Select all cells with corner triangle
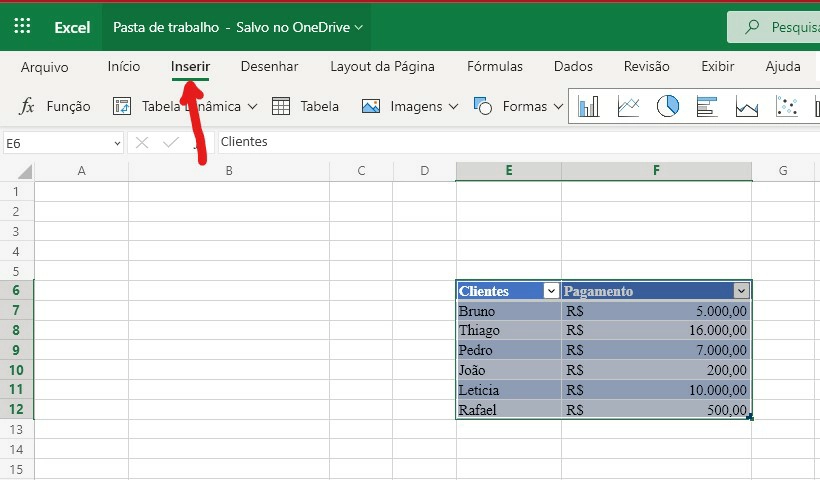 25,172
